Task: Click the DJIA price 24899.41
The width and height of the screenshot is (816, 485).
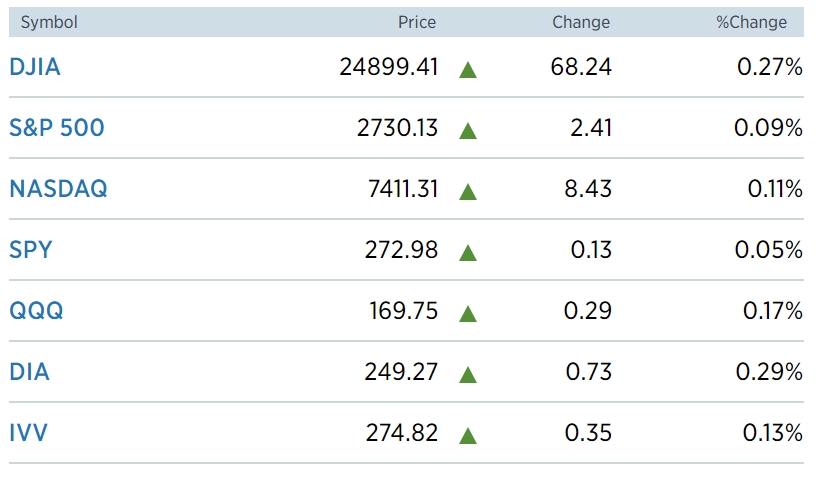Action: coord(389,67)
